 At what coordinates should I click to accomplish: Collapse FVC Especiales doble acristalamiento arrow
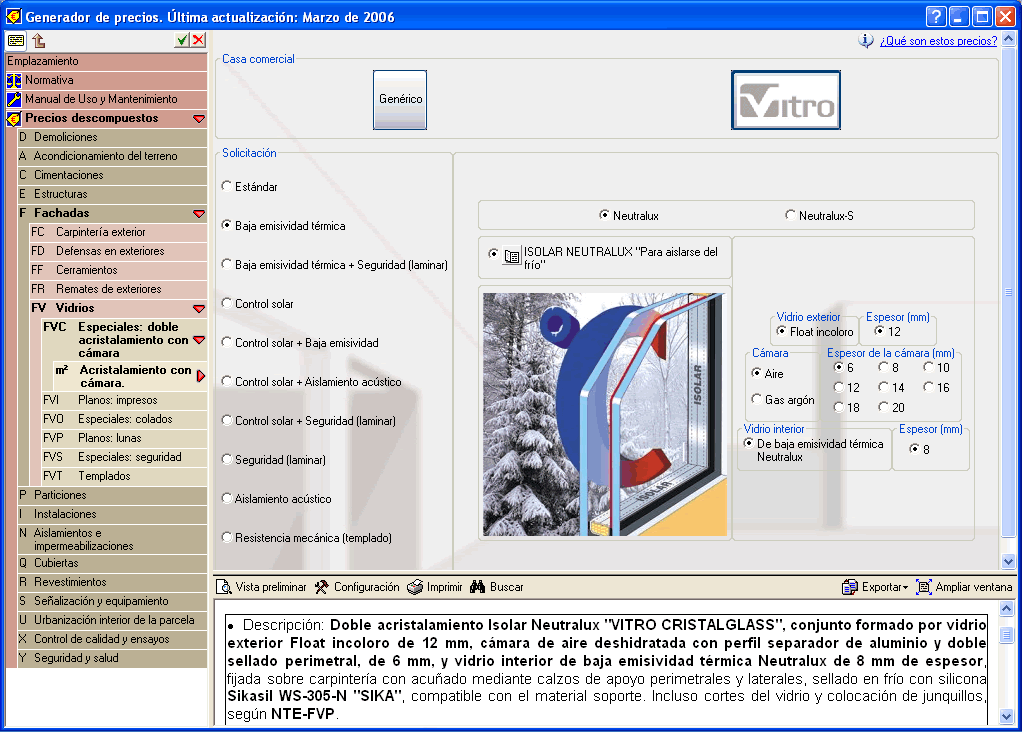pyautogui.click(x=199, y=340)
